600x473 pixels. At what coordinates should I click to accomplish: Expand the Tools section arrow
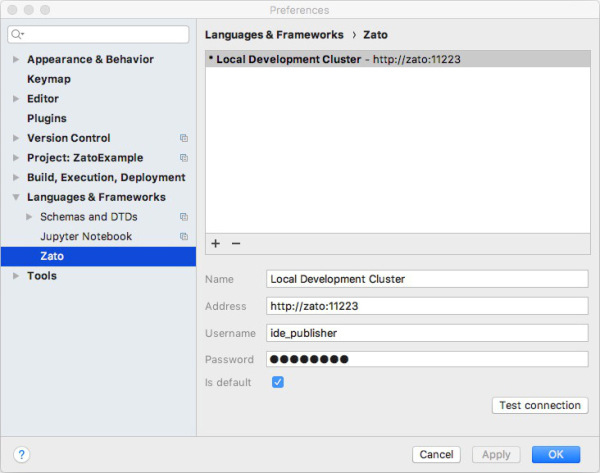(x=16, y=276)
